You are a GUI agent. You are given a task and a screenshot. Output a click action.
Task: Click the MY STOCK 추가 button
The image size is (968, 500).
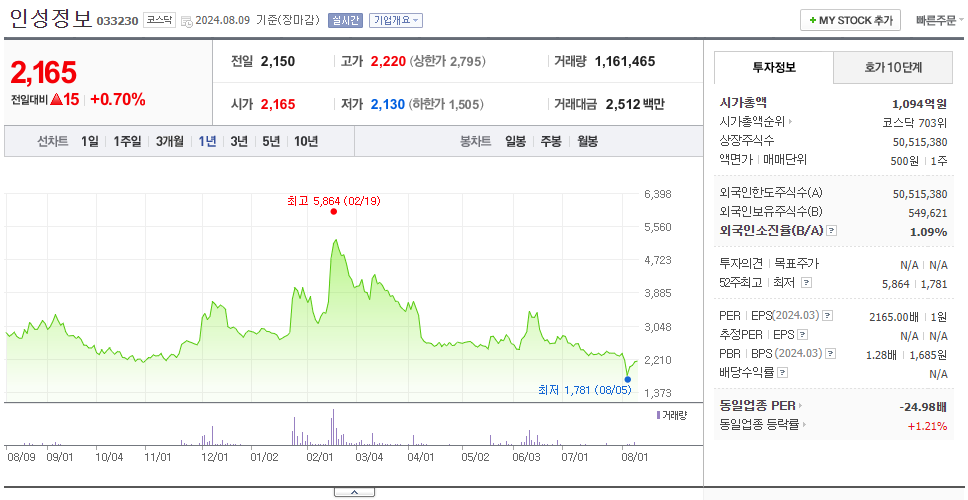point(851,20)
